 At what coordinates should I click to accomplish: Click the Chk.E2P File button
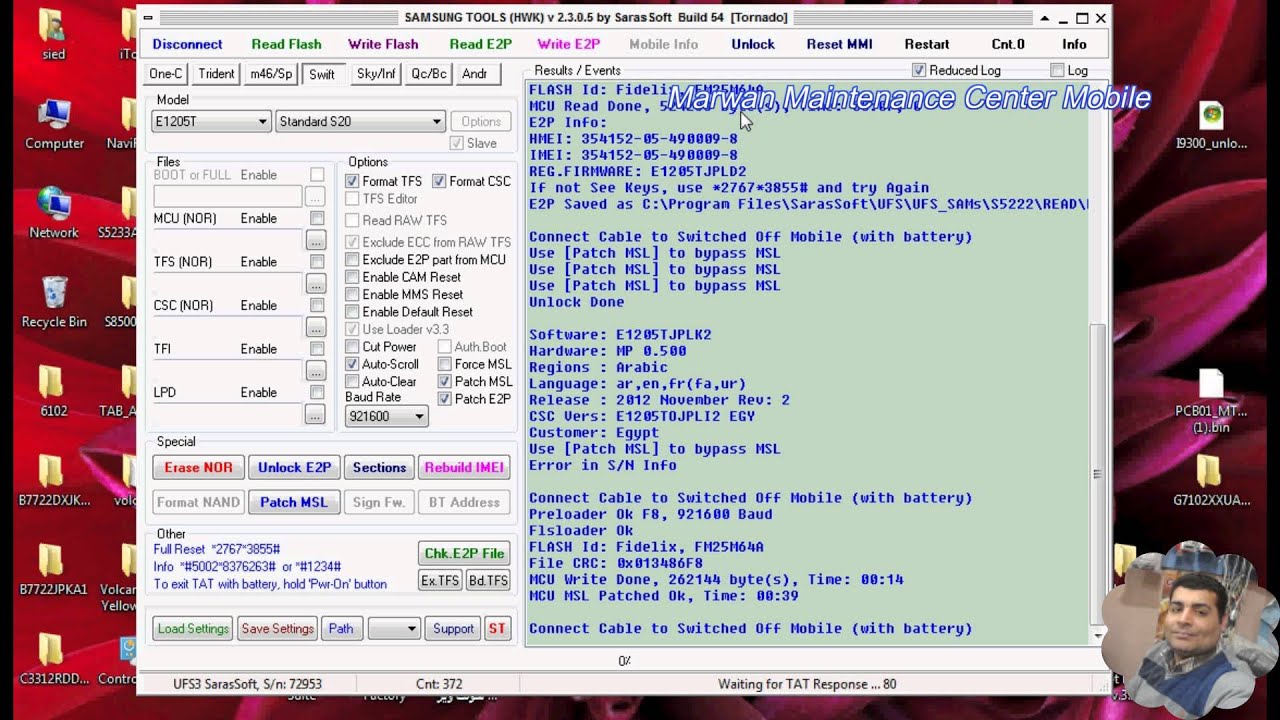pos(464,553)
